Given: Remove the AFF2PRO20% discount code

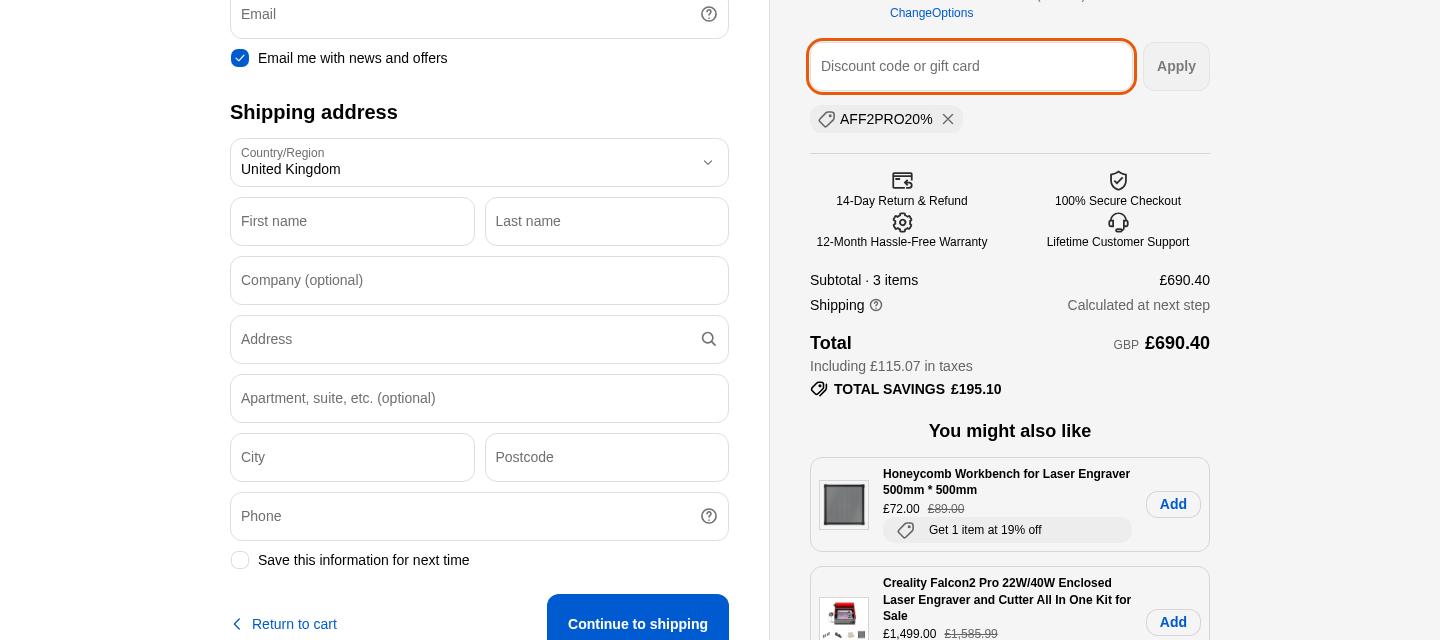Looking at the screenshot, I should click(x=948, y=119).
